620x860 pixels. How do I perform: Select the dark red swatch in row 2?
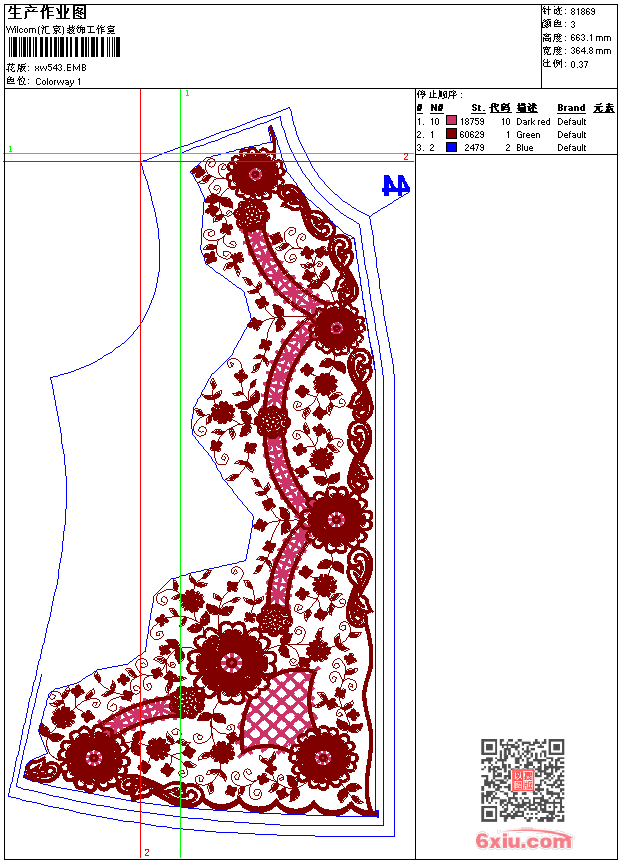coord(452,134)
